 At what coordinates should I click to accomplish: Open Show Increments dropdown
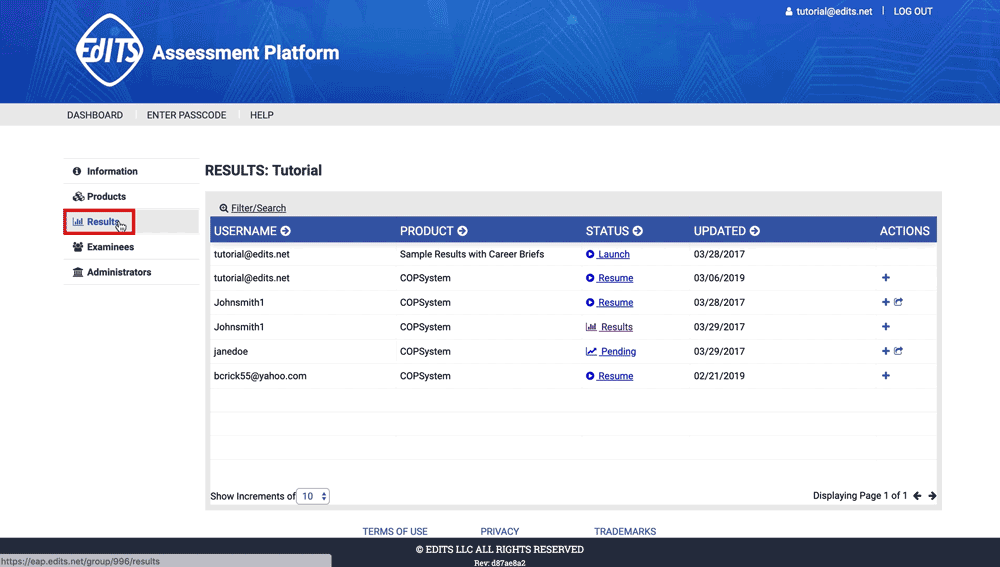313,496
